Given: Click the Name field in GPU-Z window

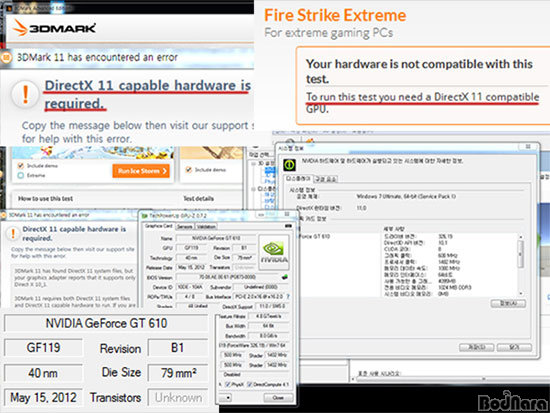Looking at the screenshot, I should tap(216, 238).
